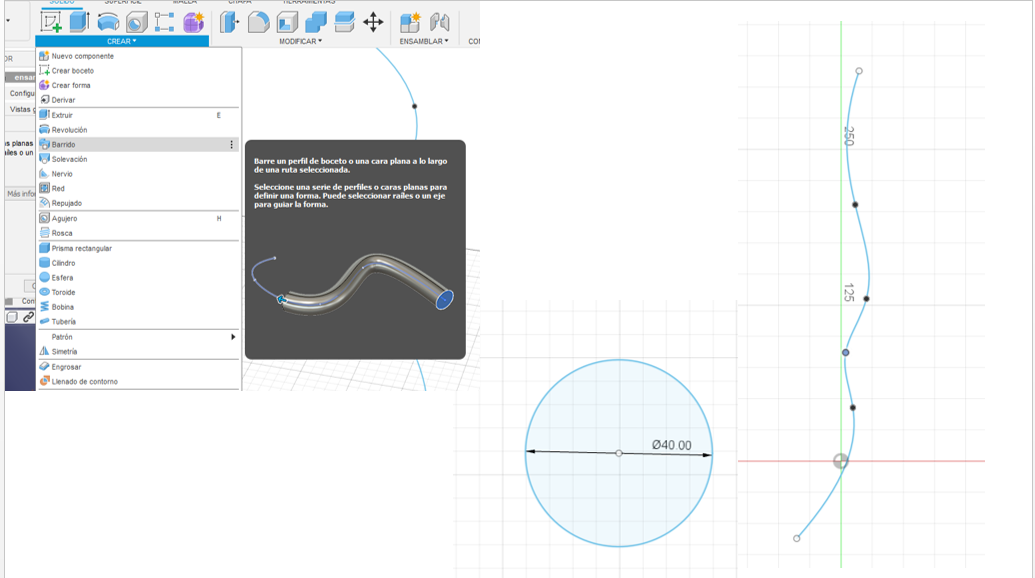Screen dimensions: 1035x578
Task: Select the circle's center point
Action: [x=618, y=453]
